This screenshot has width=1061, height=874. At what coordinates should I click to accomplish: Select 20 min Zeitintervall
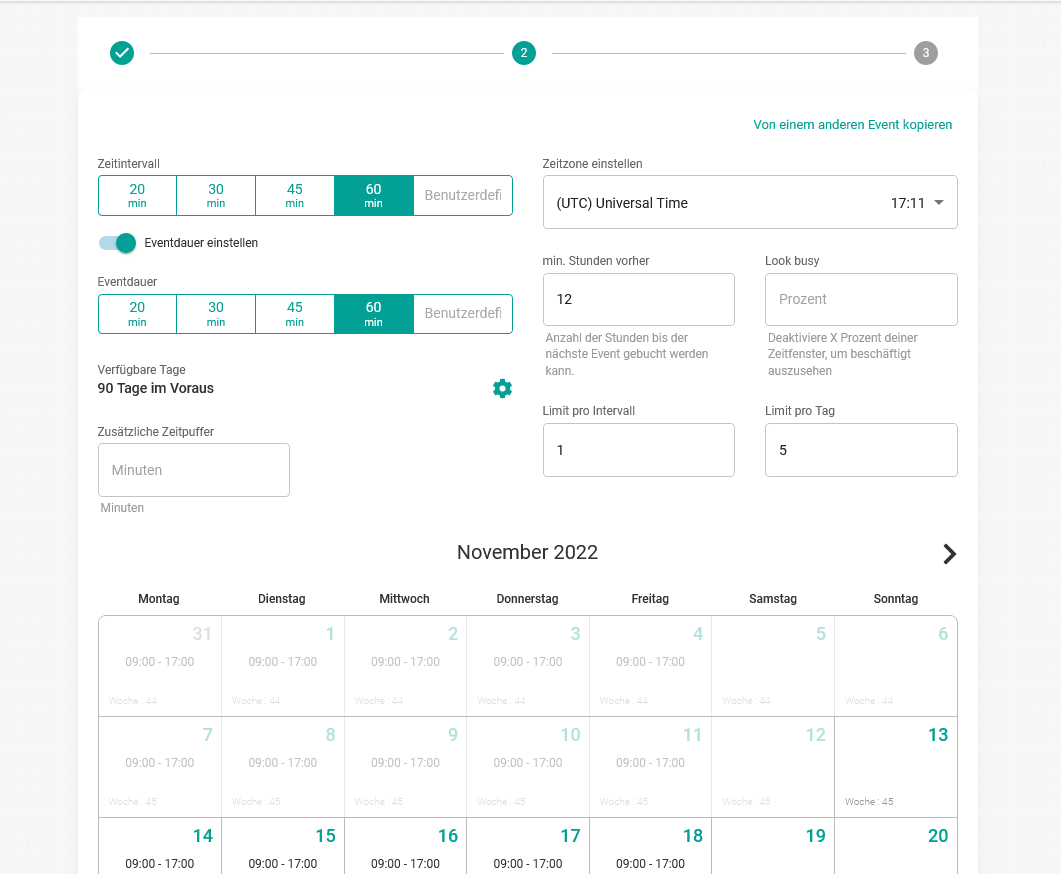(137, 196)
